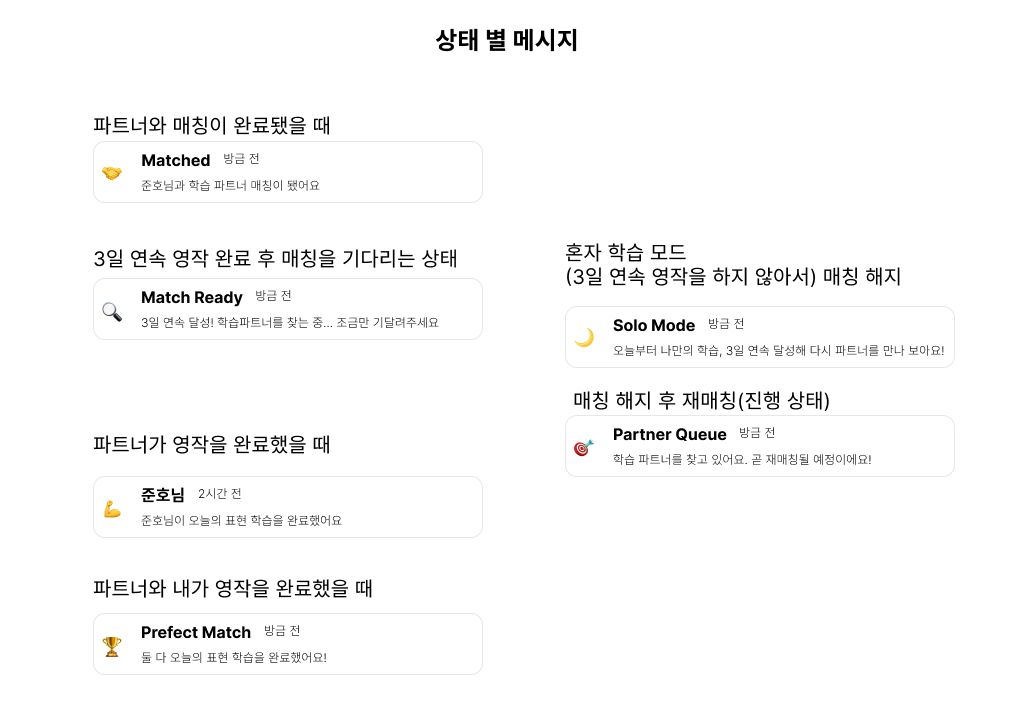Click the '상태 별 메시지' page heading
The image size is (1014, 722).
(x=507, y=41)
